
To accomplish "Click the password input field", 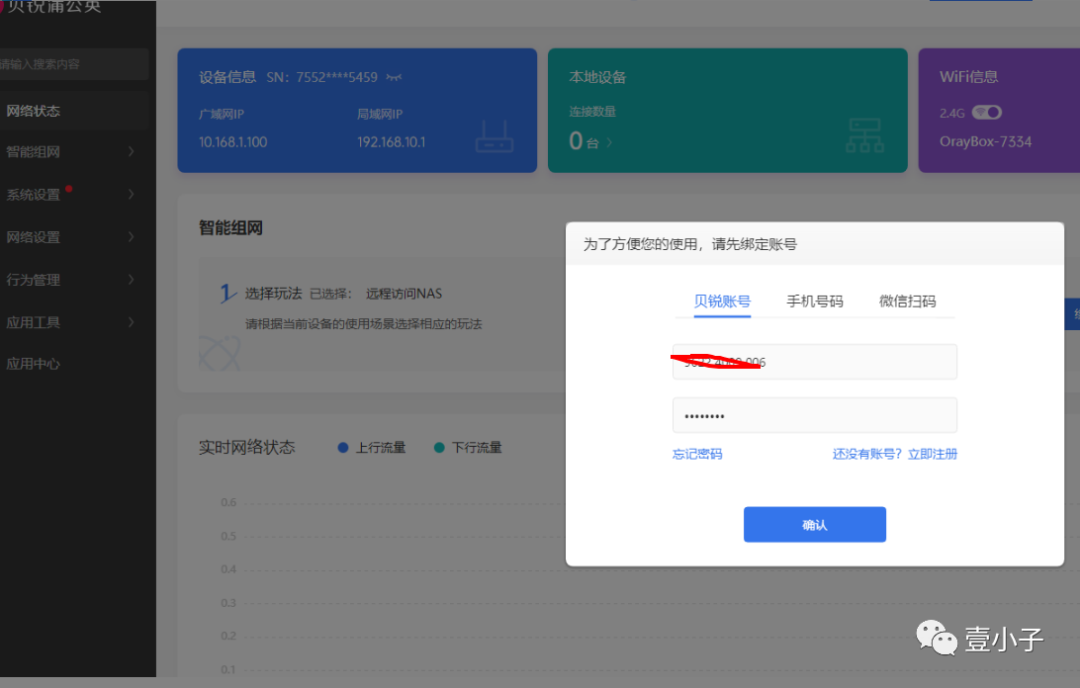I will point(815,415).
